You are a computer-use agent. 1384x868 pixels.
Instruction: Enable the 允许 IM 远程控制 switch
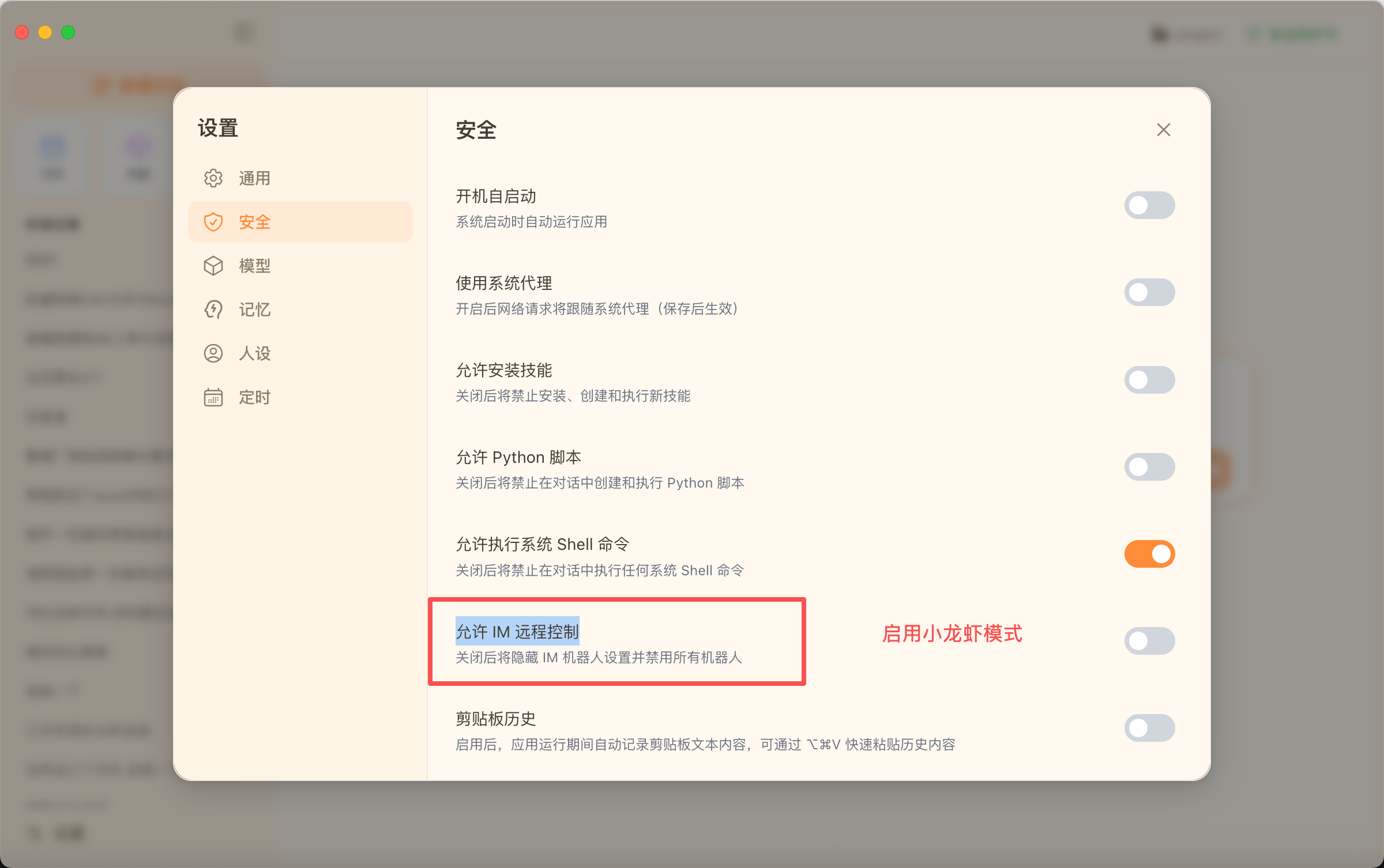1149,641
